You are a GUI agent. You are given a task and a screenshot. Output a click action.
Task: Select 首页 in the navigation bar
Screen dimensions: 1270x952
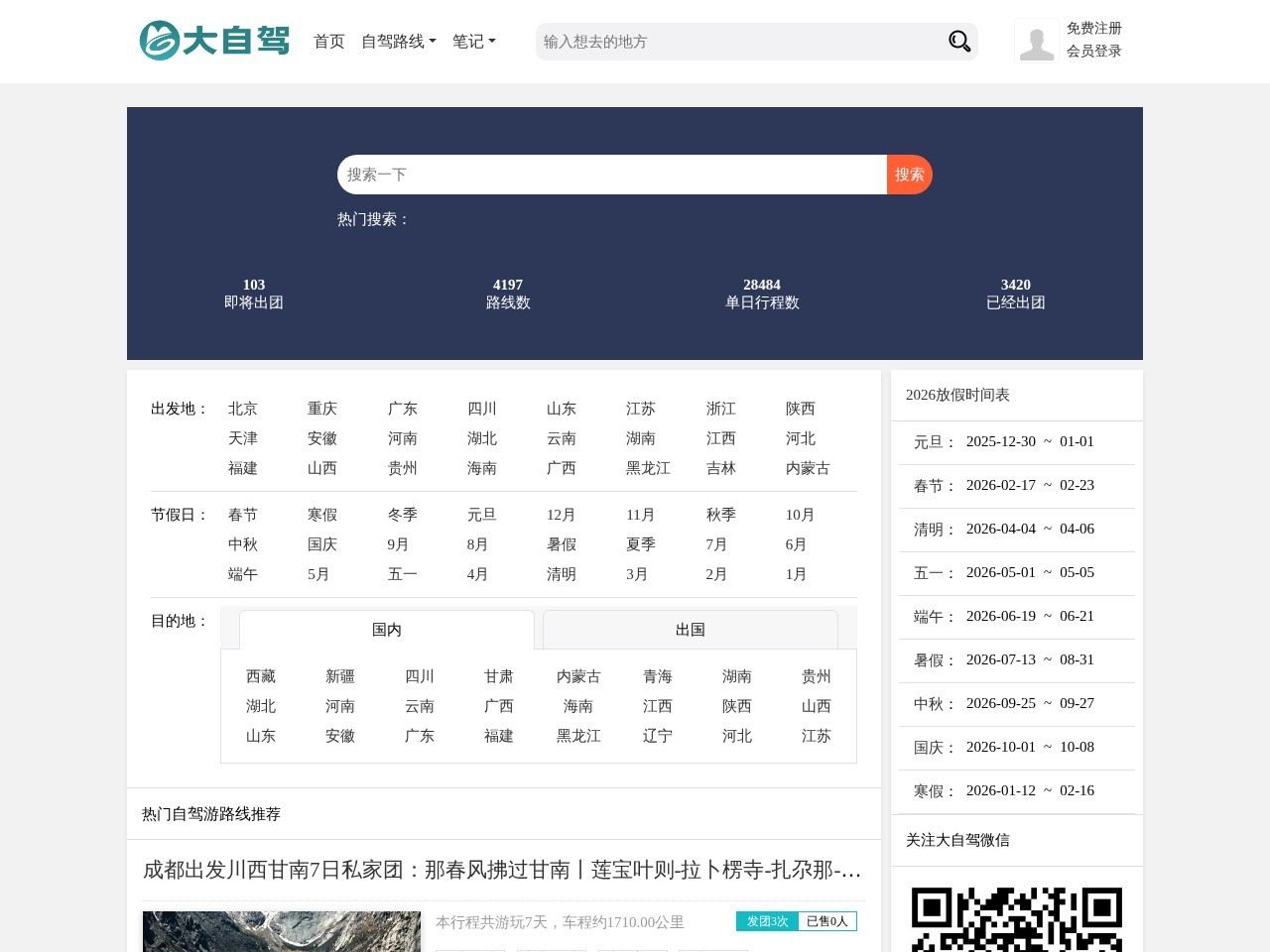point(328,42)
